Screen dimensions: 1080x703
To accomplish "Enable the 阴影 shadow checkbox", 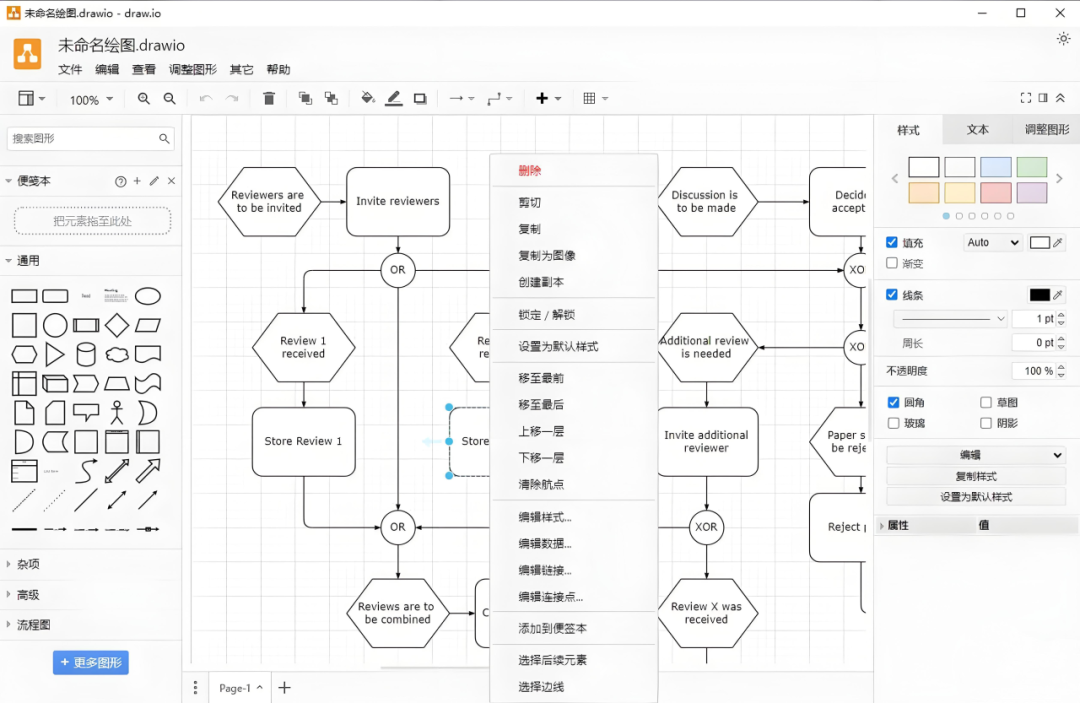I will [x=986, y=423].
